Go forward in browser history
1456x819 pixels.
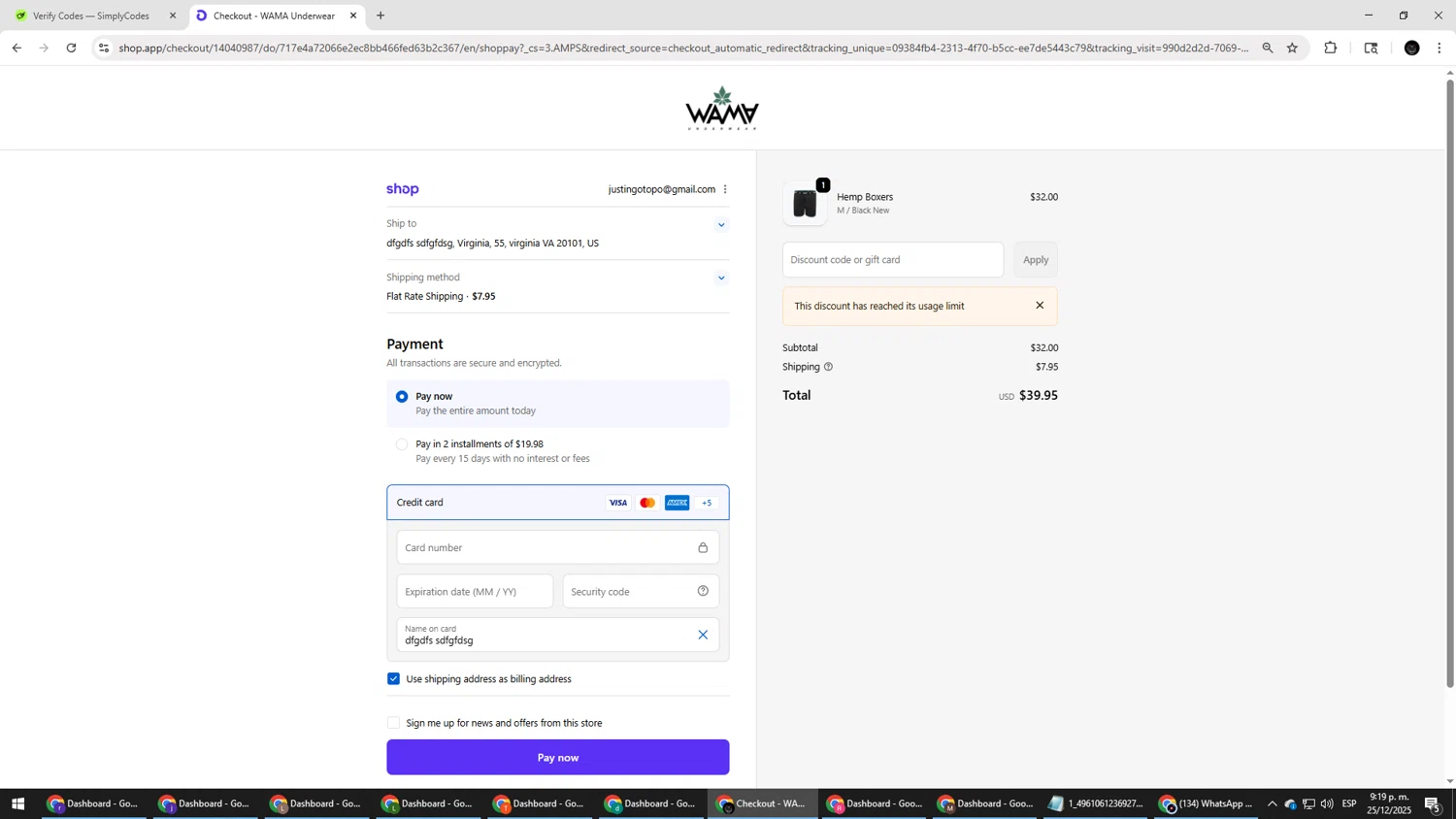[44, 48]
